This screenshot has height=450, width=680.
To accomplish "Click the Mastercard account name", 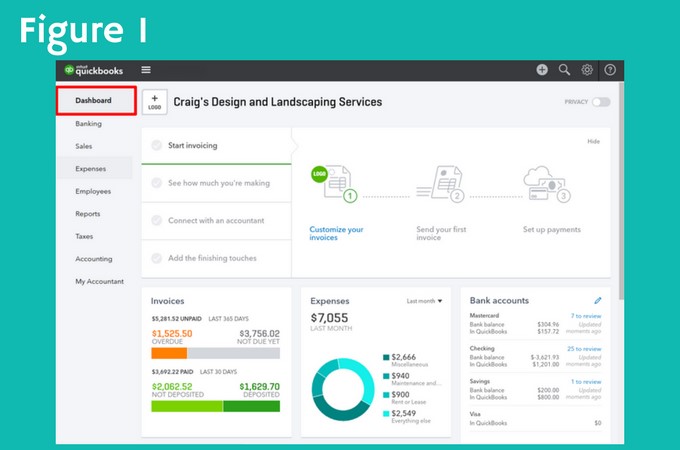I will pyautogui.click(x=484, y=315).
